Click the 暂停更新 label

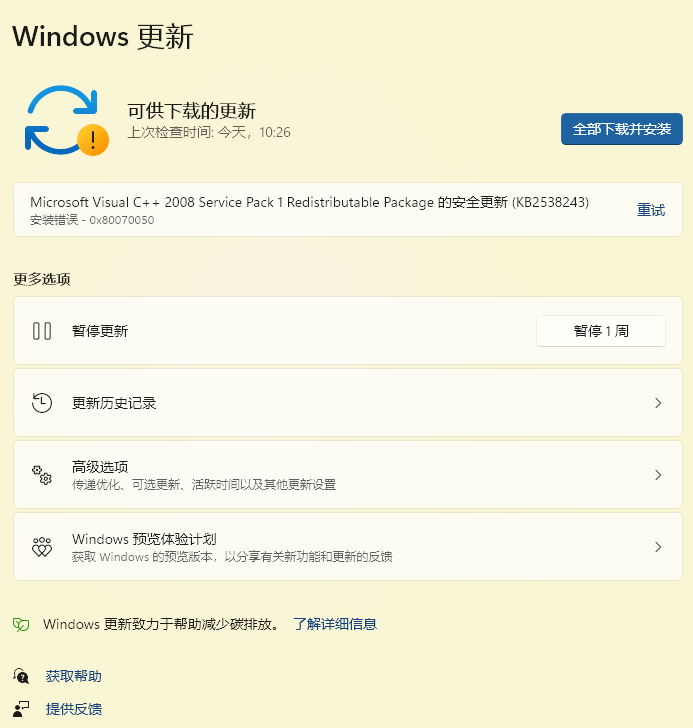point(100,331)
